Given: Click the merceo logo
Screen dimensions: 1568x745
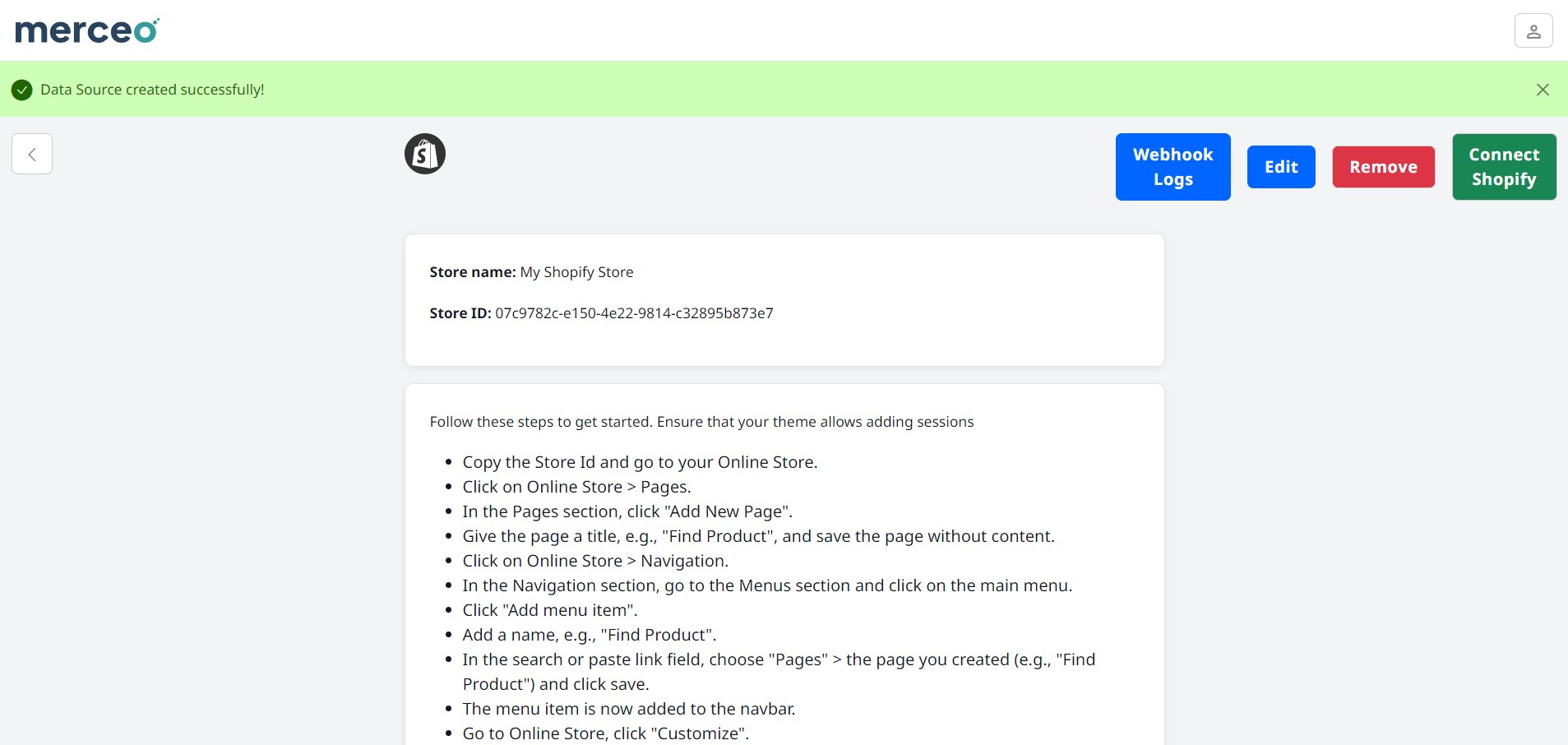Looking at the screenshot, I should (x=87, y=30).
